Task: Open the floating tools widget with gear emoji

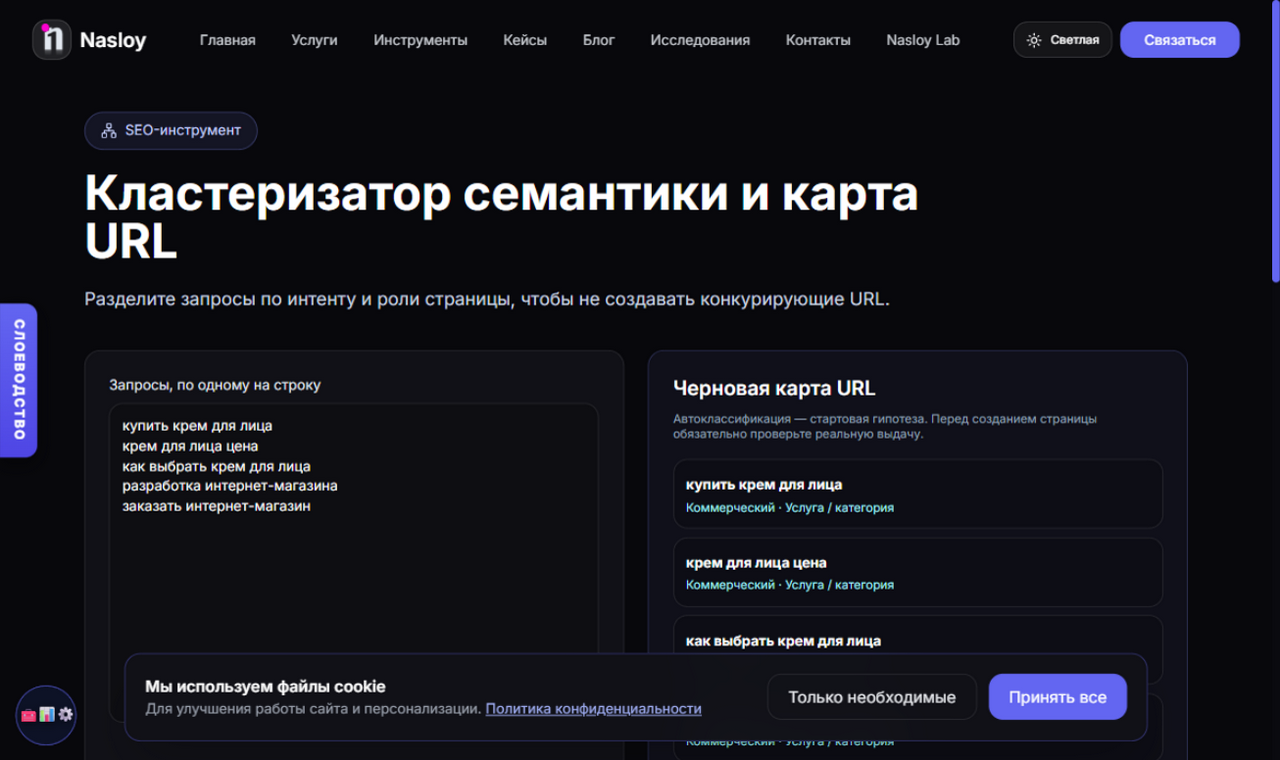Action: [x=46, y=715]
